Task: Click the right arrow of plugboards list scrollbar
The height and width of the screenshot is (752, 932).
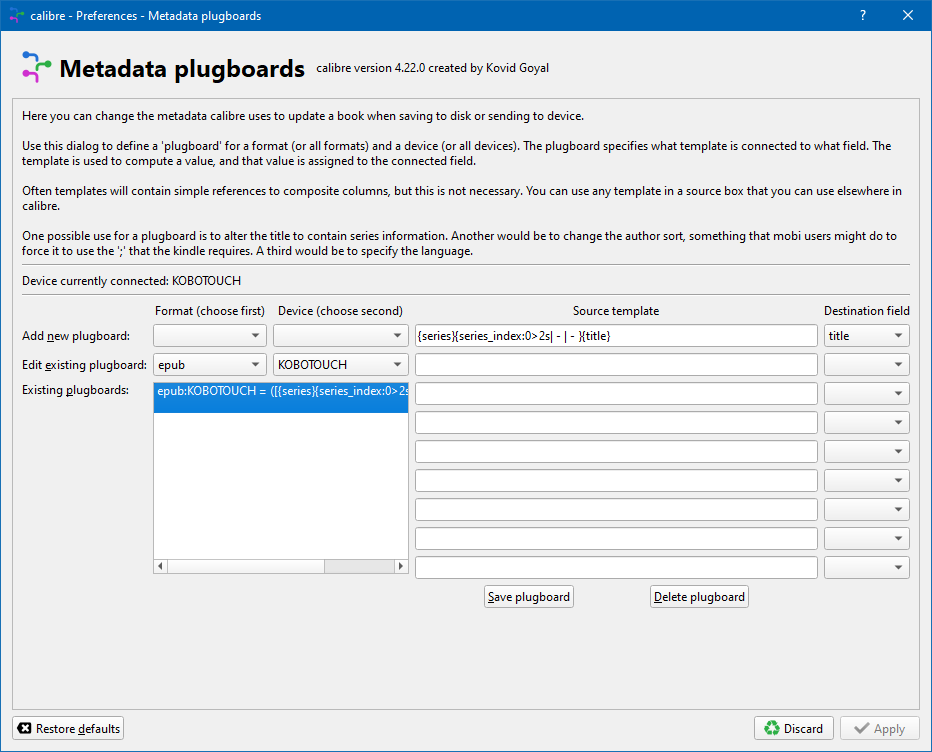Action: [x=401, y=566]
